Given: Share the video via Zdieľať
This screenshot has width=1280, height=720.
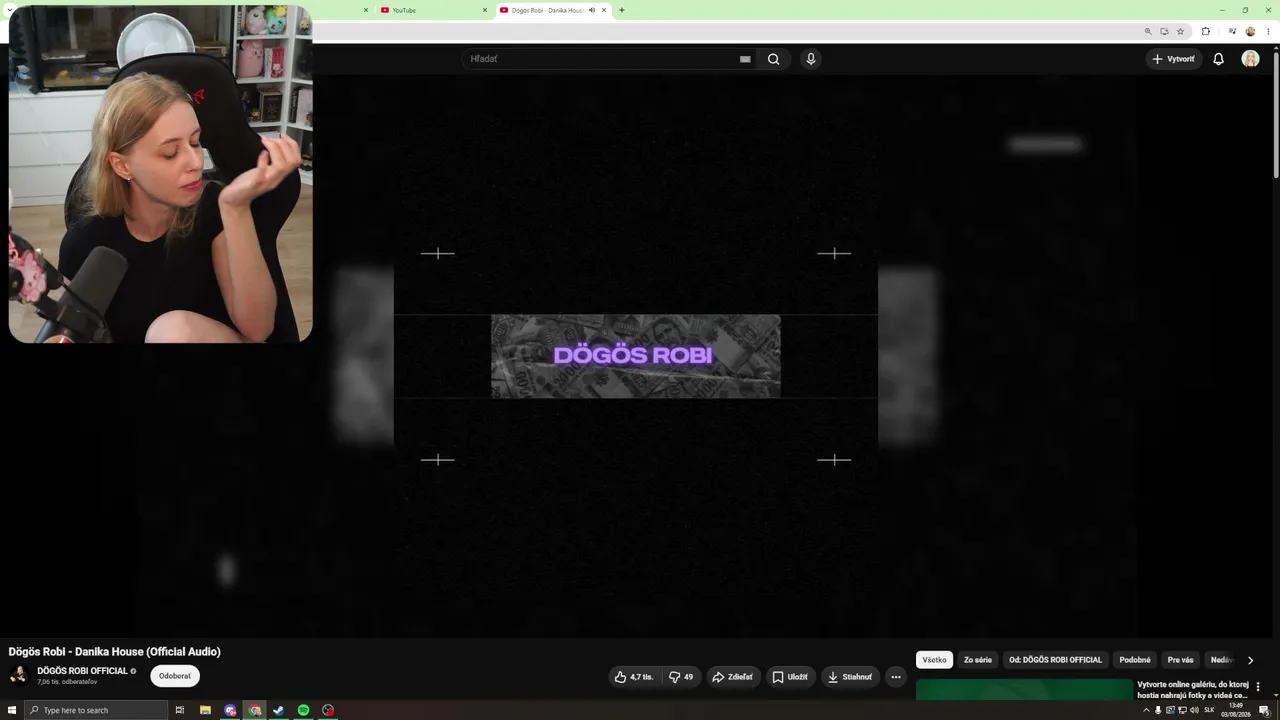Looking at the screenshot, I should click(x=733, y=677).
